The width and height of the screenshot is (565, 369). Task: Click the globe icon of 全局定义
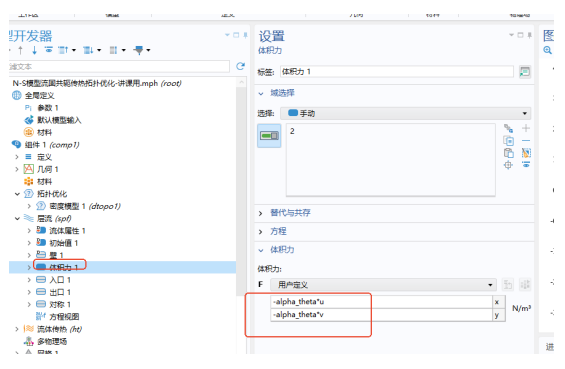coord(17,95)
